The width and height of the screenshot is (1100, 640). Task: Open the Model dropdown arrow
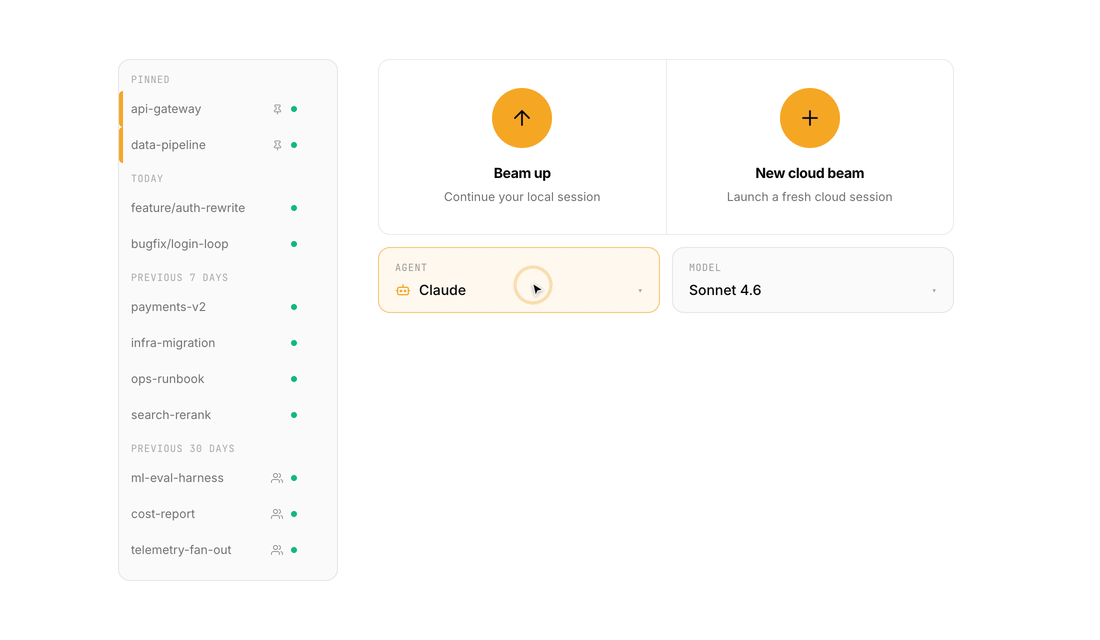click(934, 291)
